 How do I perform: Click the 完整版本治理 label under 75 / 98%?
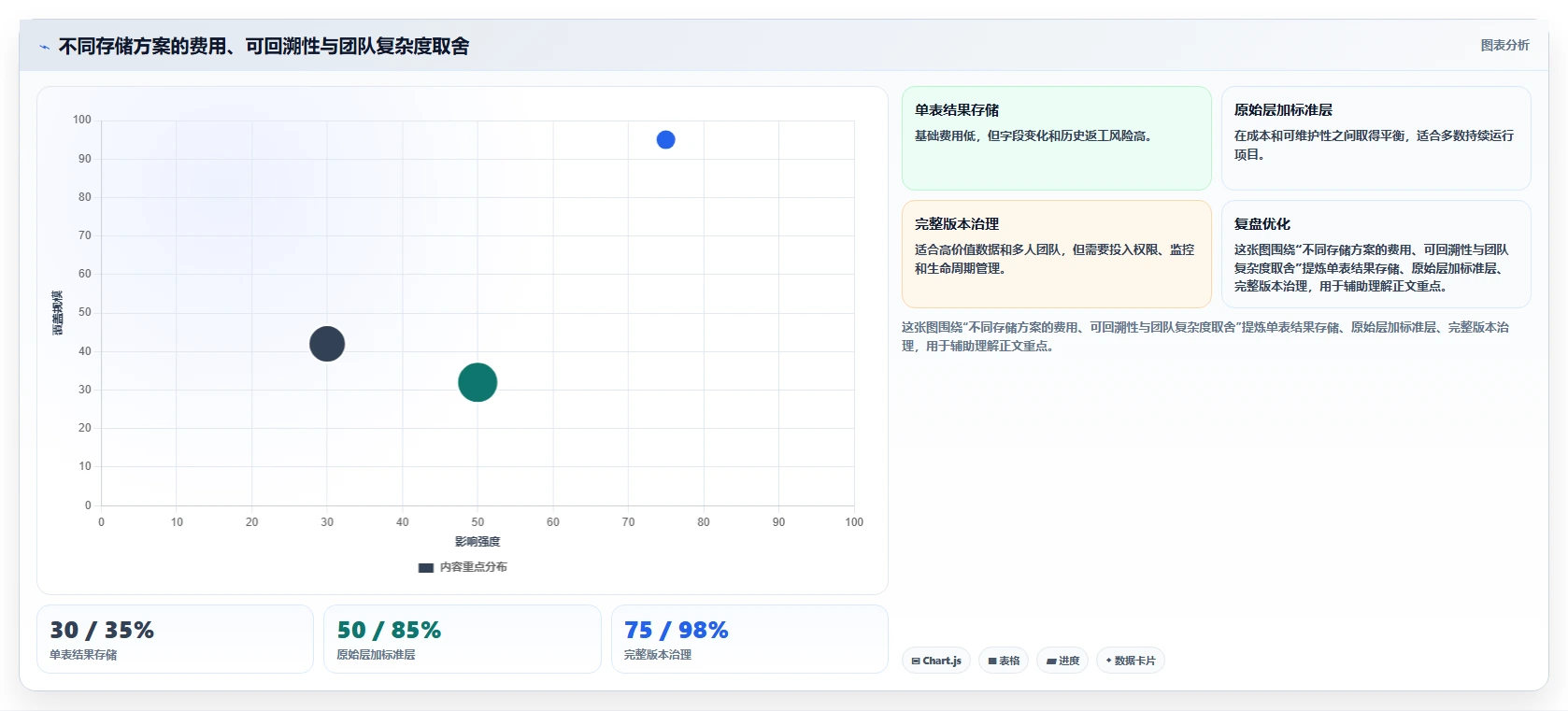(658, 655)
